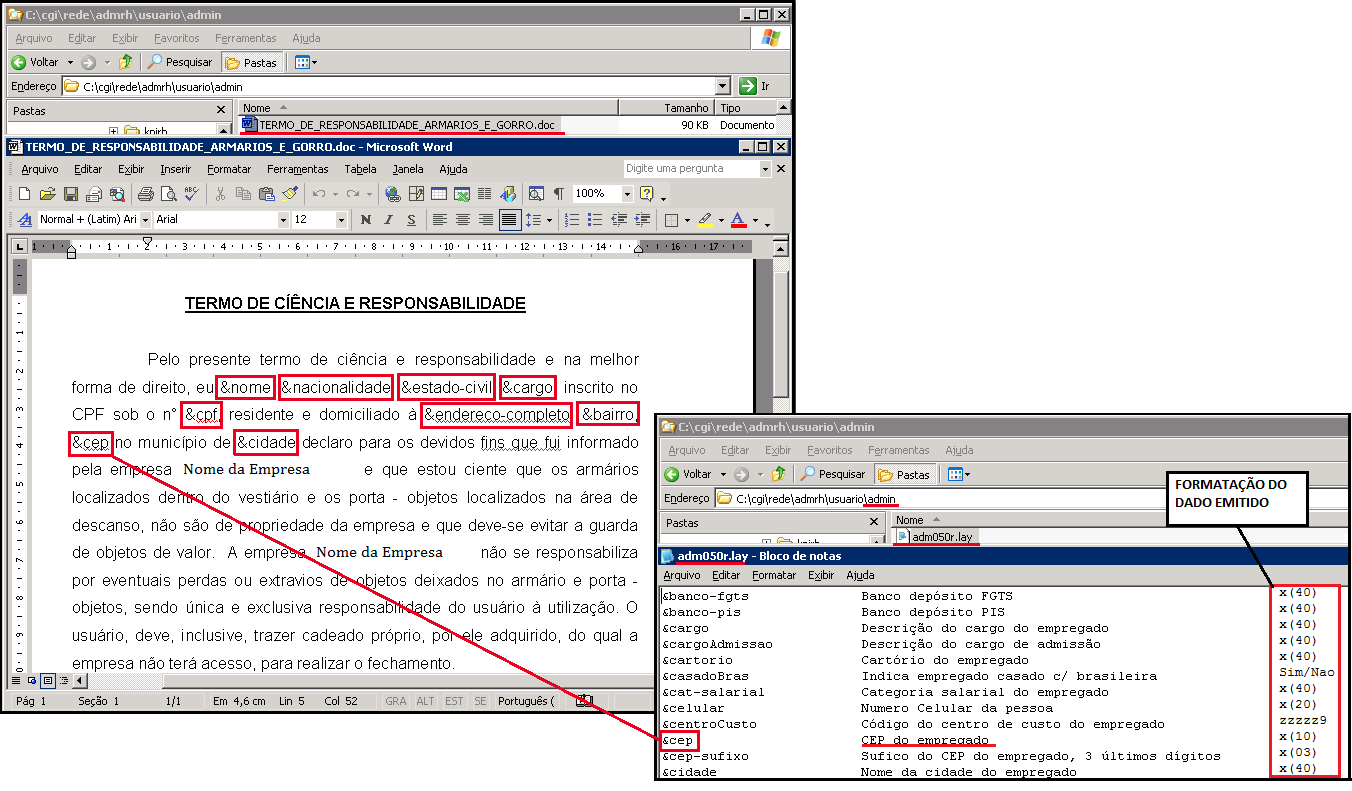Screen dimensions: 1352x791
Task: Select the Format Painter brush icon
Action: [290, 194]
